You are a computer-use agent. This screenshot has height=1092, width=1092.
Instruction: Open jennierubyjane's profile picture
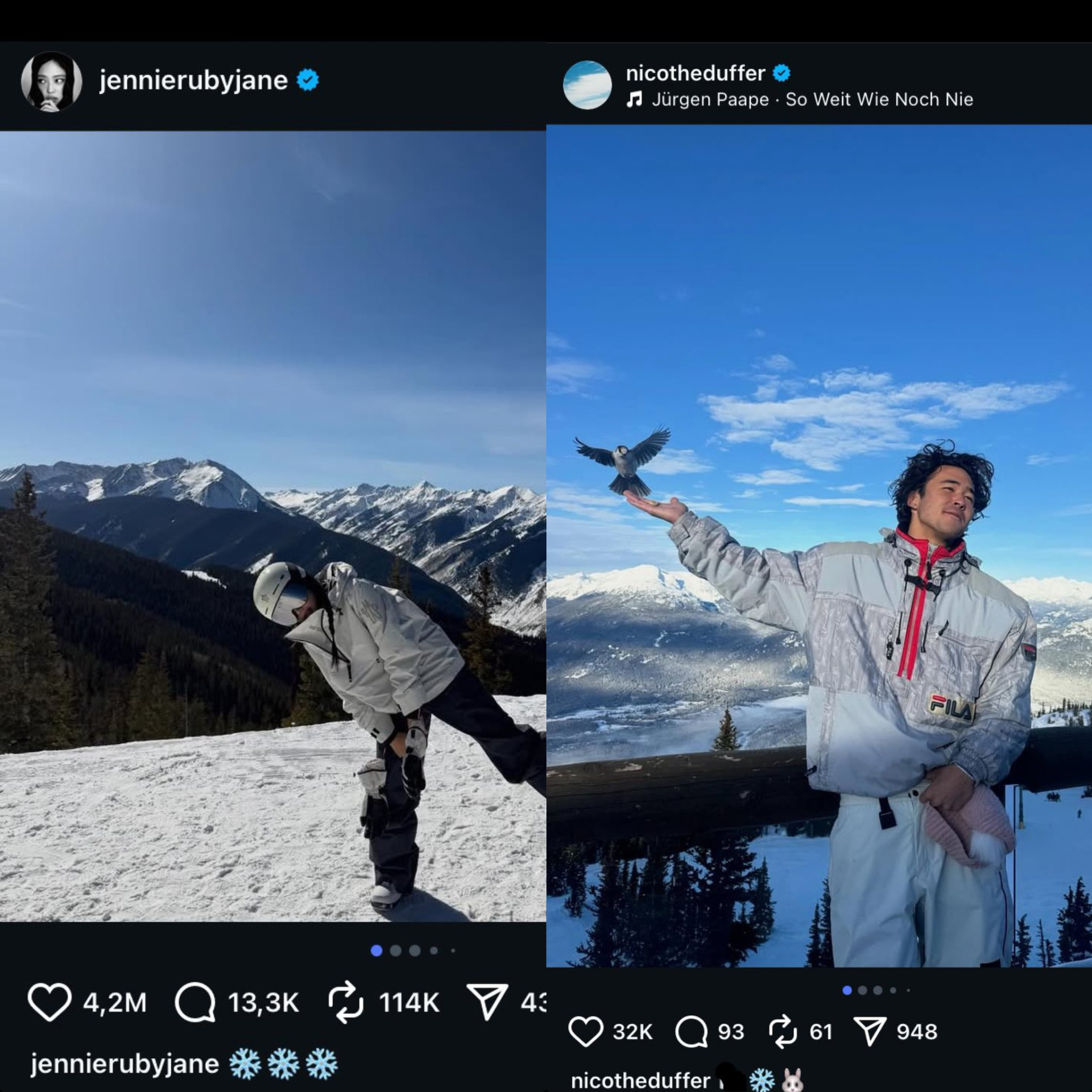pos(51,81)
